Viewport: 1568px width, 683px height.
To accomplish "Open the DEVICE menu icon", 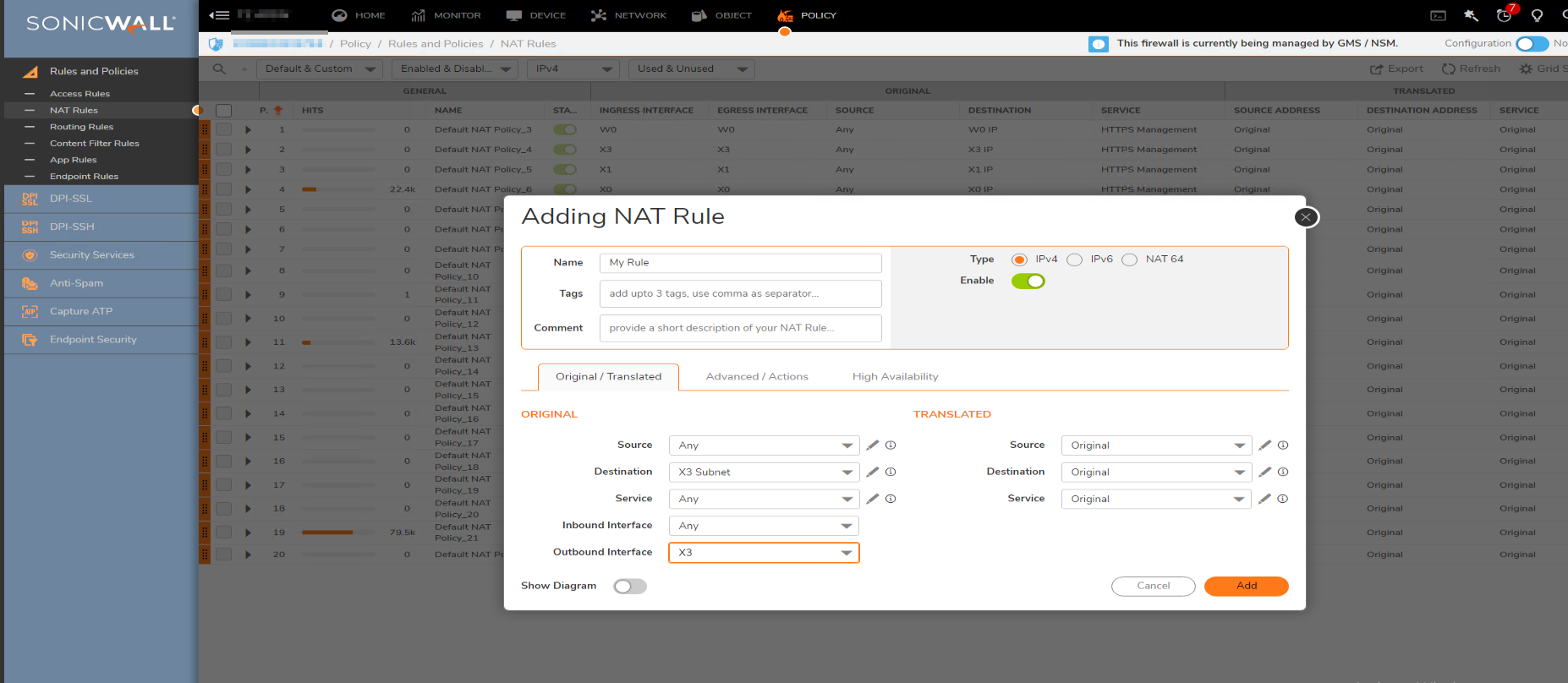I will click(513, 15).
